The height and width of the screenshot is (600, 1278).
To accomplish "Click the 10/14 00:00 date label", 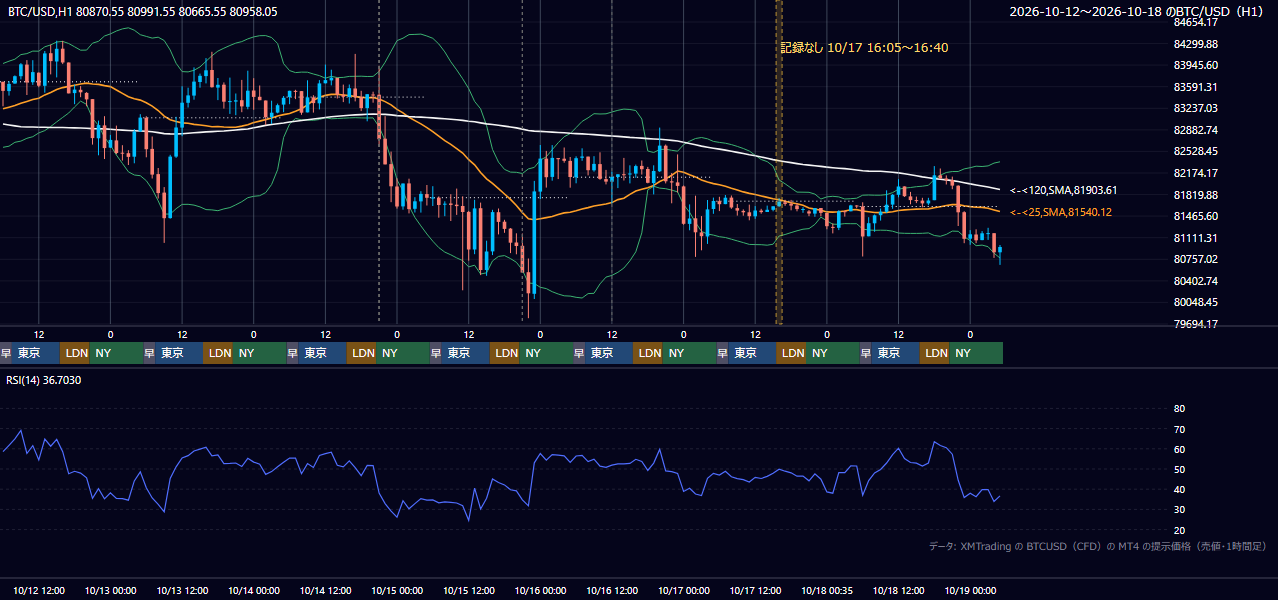I will pyautogui.click(x=254, y=591).
